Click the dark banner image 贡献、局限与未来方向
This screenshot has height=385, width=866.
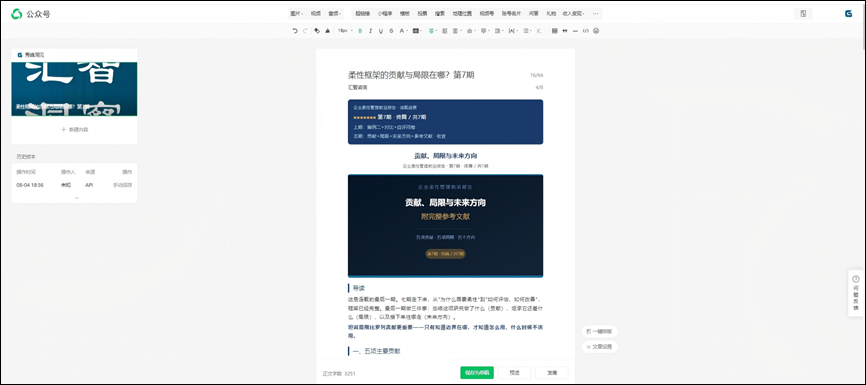445,225
